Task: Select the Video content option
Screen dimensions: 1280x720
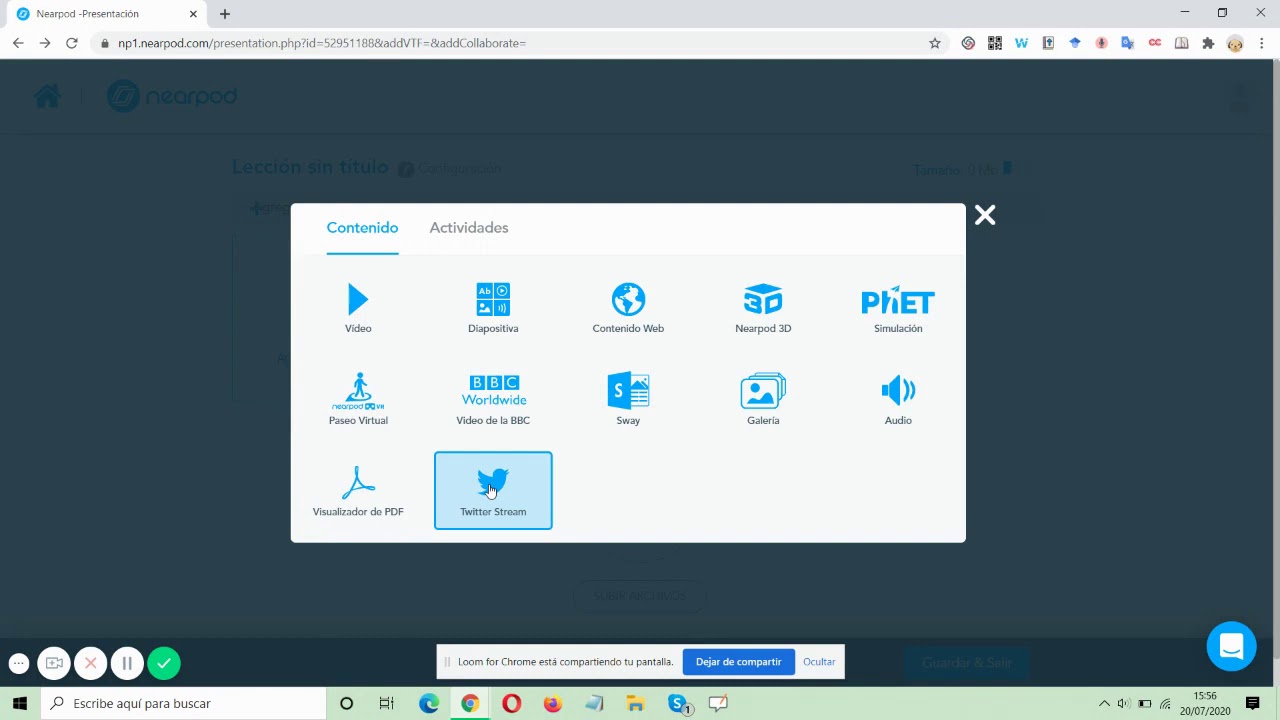Action: (358, 307)
